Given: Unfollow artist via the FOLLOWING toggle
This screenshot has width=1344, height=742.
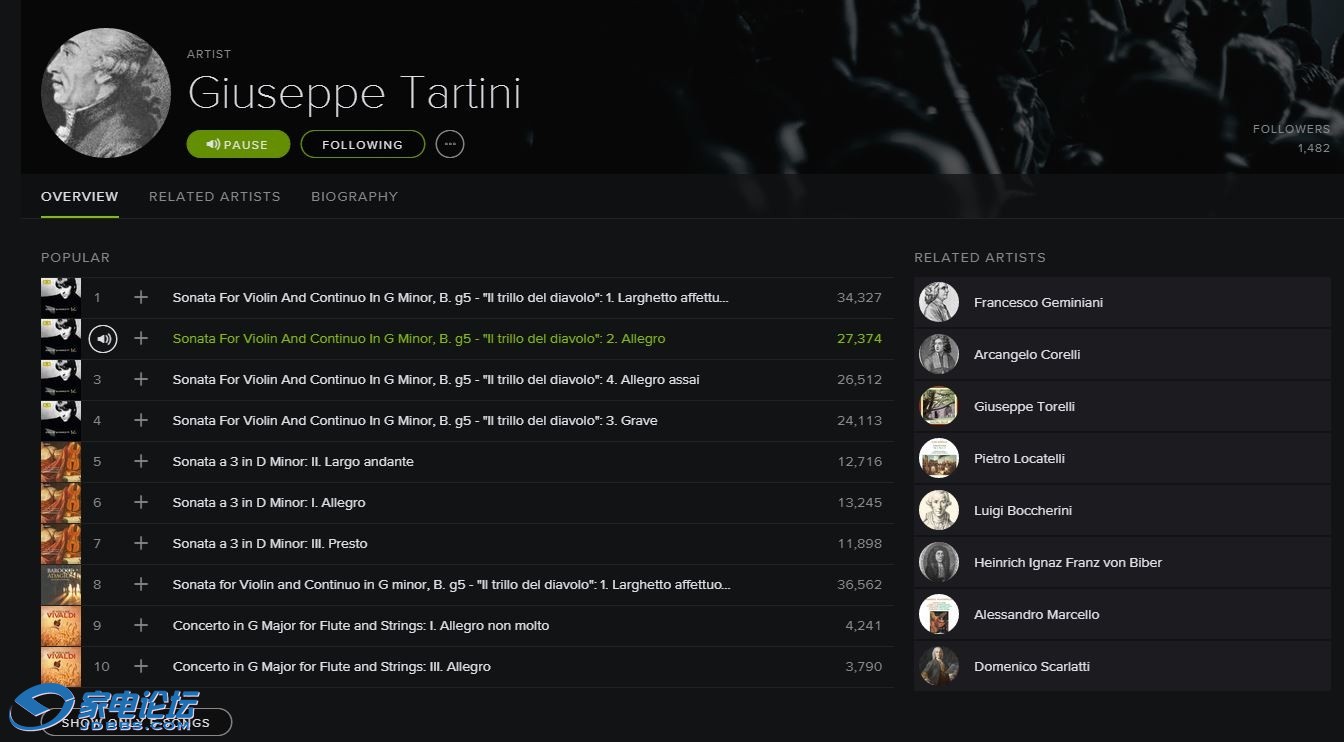Looking at the screenshot, I should point(362,144).
